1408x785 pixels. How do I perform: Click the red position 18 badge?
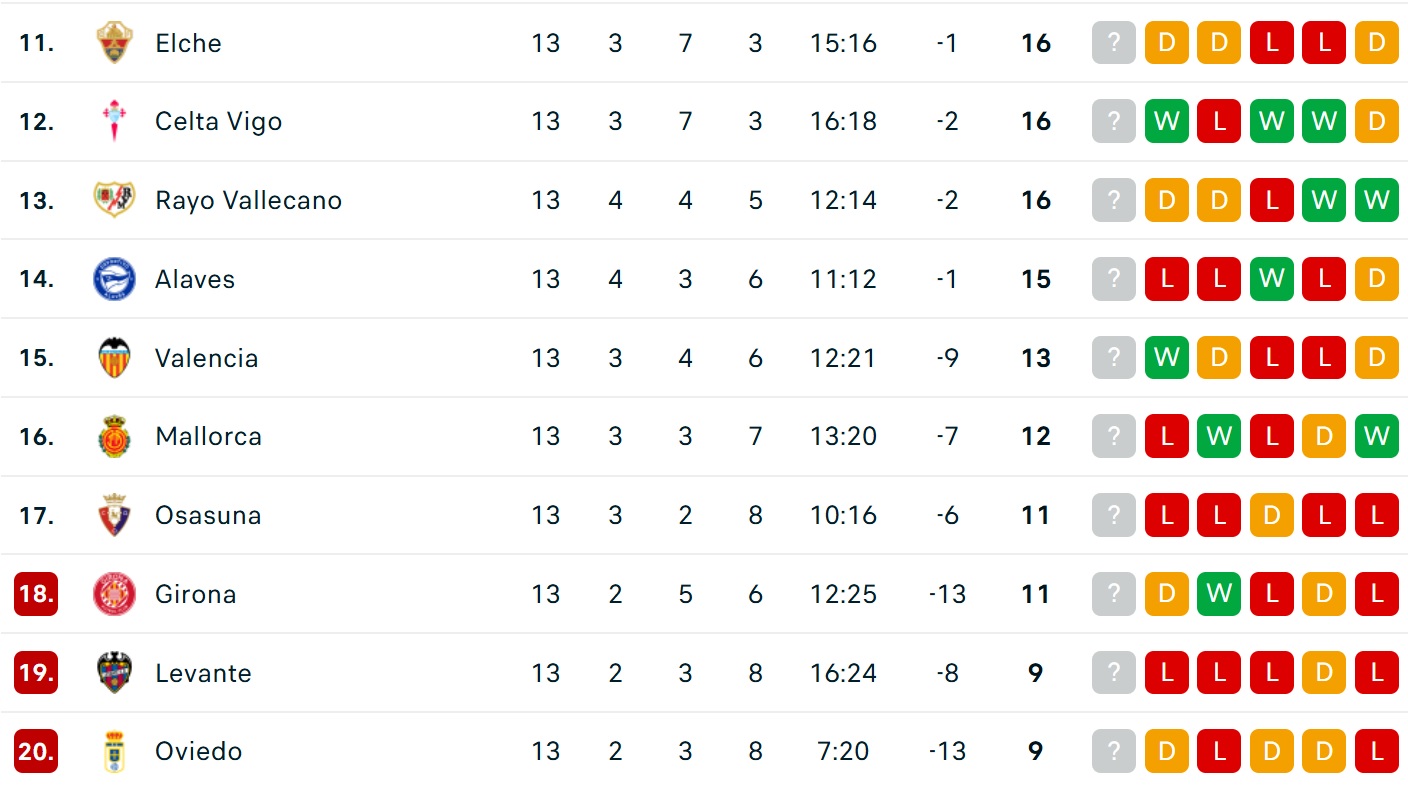pos(36,594)
